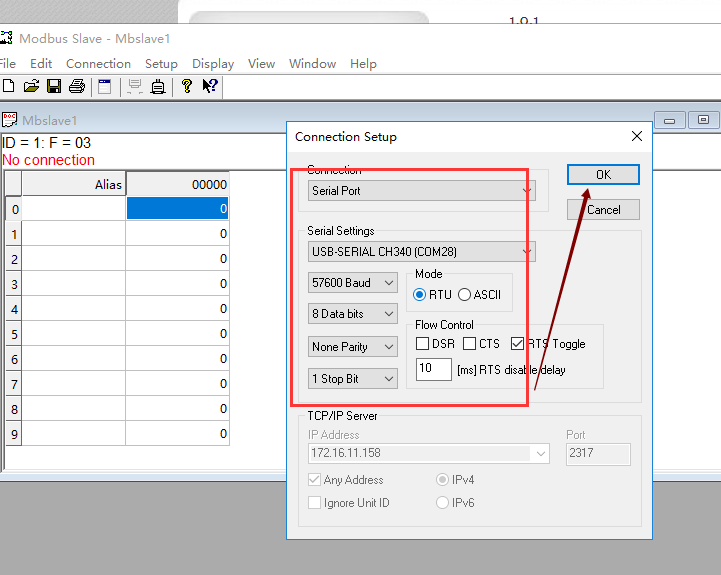The image size is (721, 575).
Task: Select the RTU mode radio button
Action: (x=420, y=295)
